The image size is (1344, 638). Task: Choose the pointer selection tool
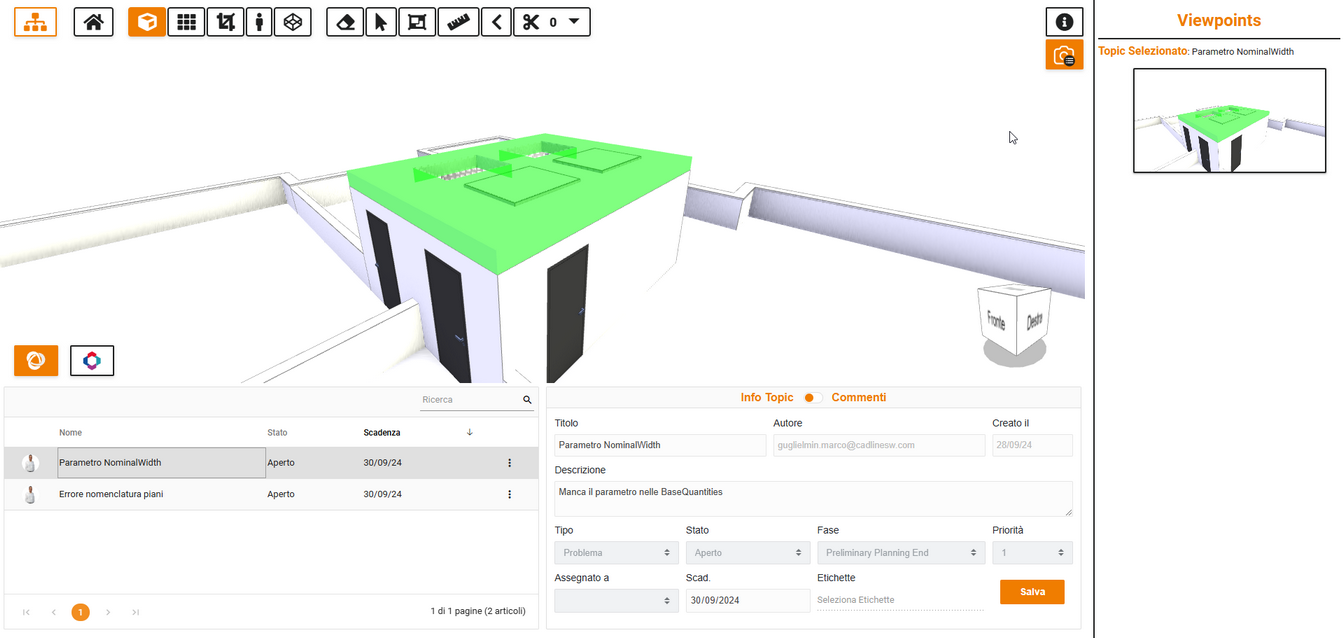tap(380, 22)
